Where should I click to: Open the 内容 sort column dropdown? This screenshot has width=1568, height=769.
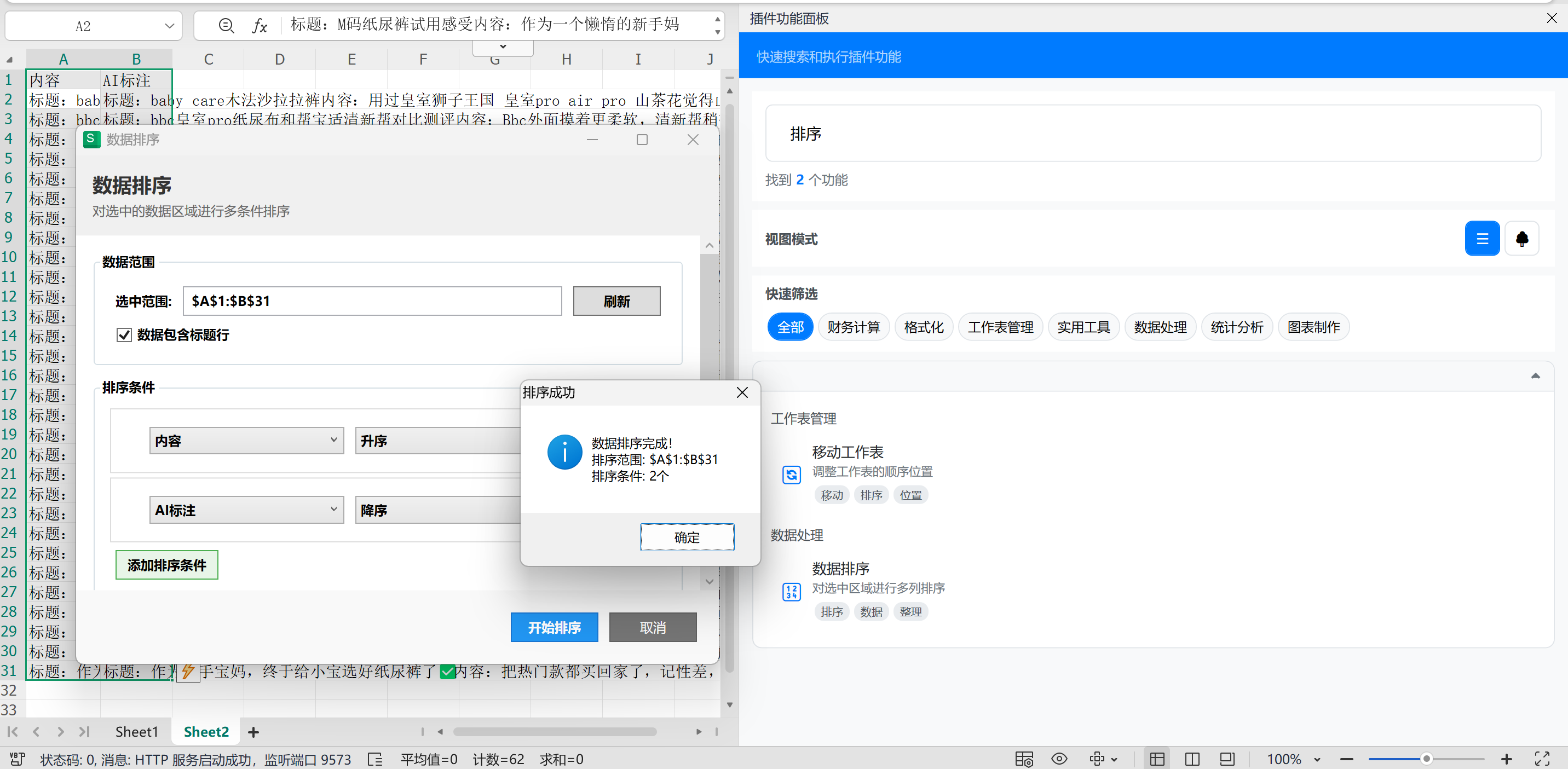click(246, 441)
